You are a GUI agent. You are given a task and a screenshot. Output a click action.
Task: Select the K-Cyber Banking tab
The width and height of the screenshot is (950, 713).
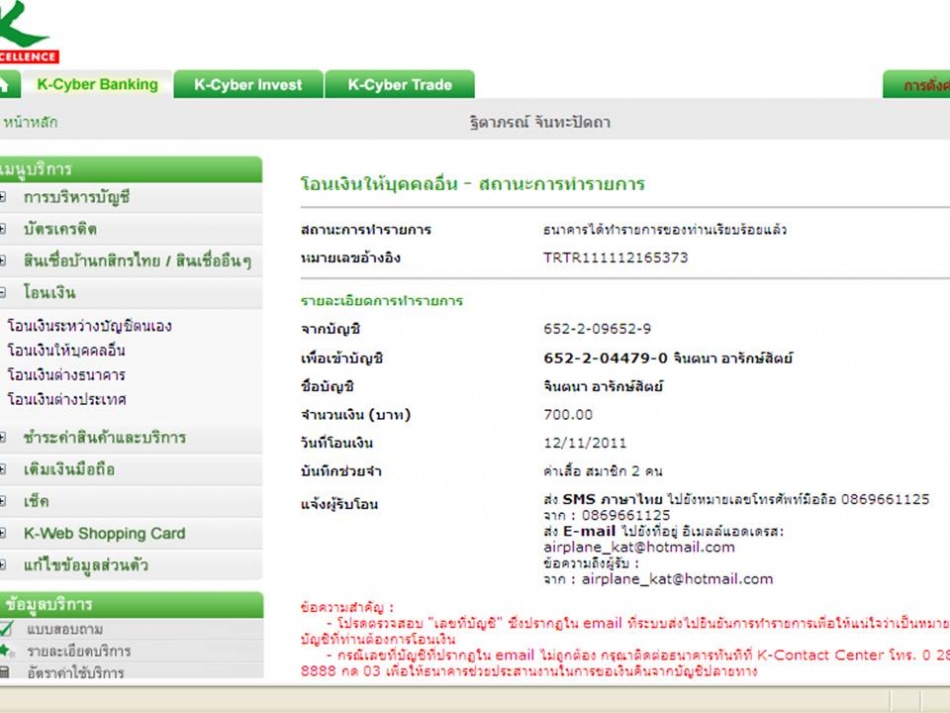pyautogui.click(x=97, y=85)
